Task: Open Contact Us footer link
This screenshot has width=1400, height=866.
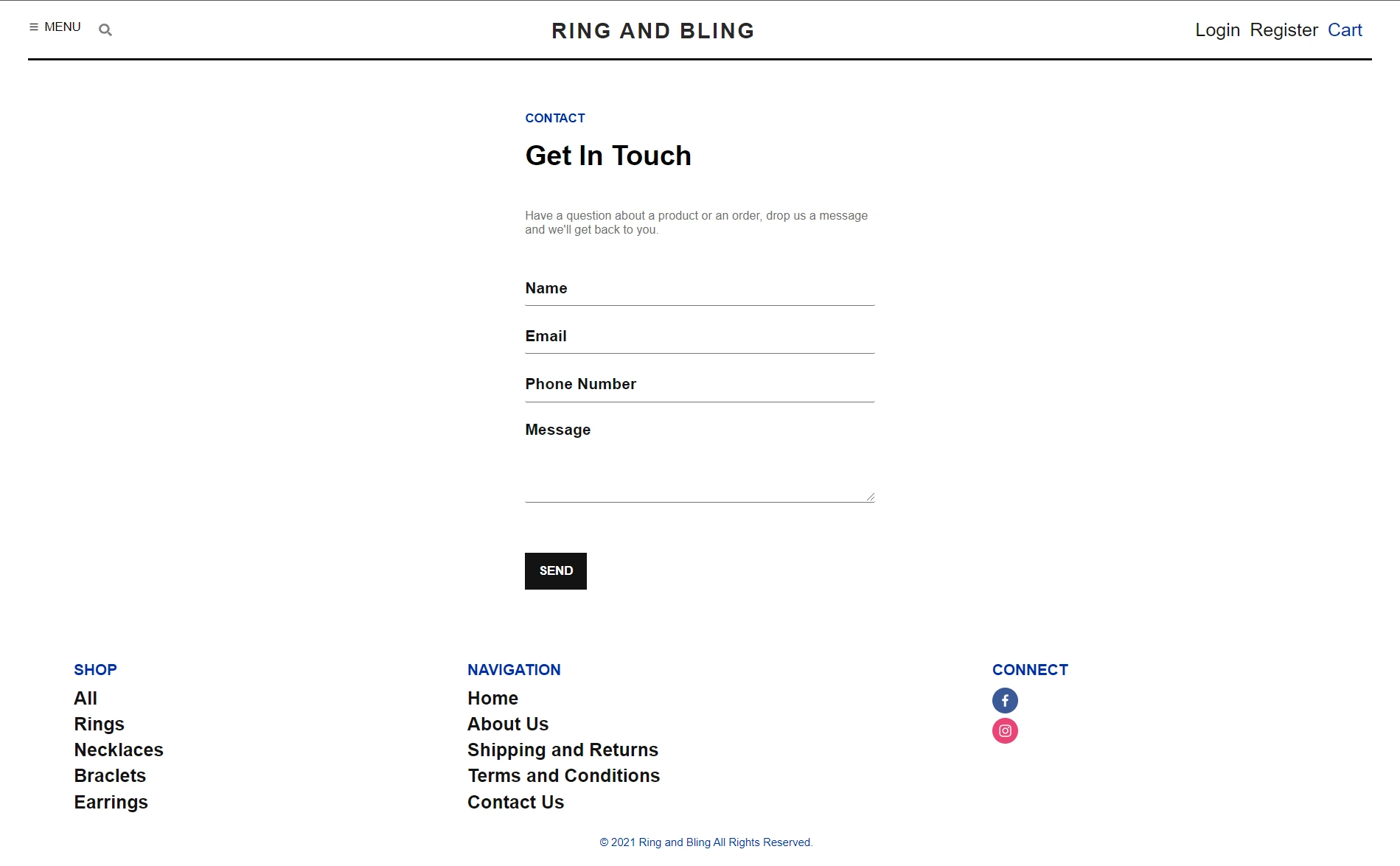Action: click(515, 803)
